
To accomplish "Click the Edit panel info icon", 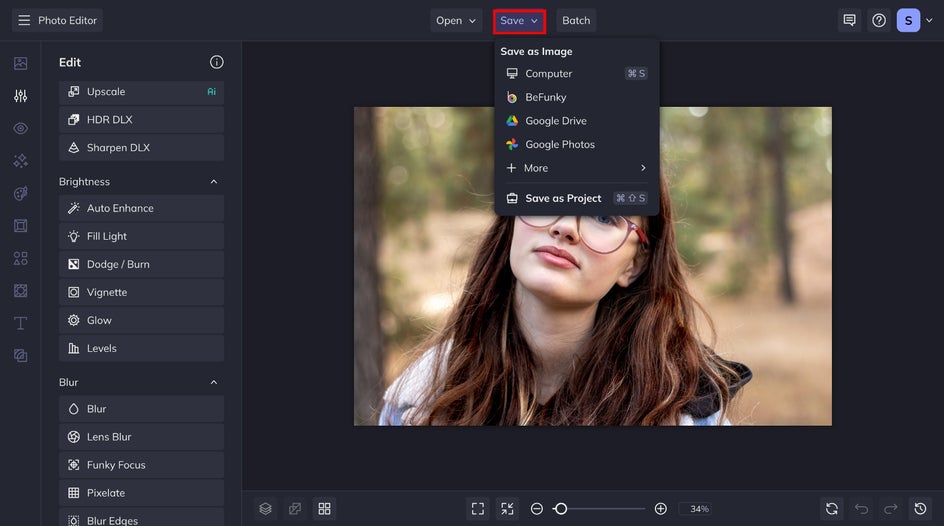I will click(216, 62).
